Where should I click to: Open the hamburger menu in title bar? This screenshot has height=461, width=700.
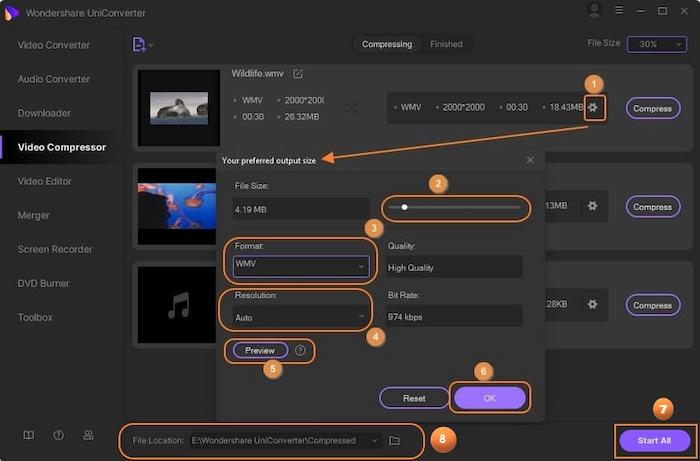(x=619, y=10)
